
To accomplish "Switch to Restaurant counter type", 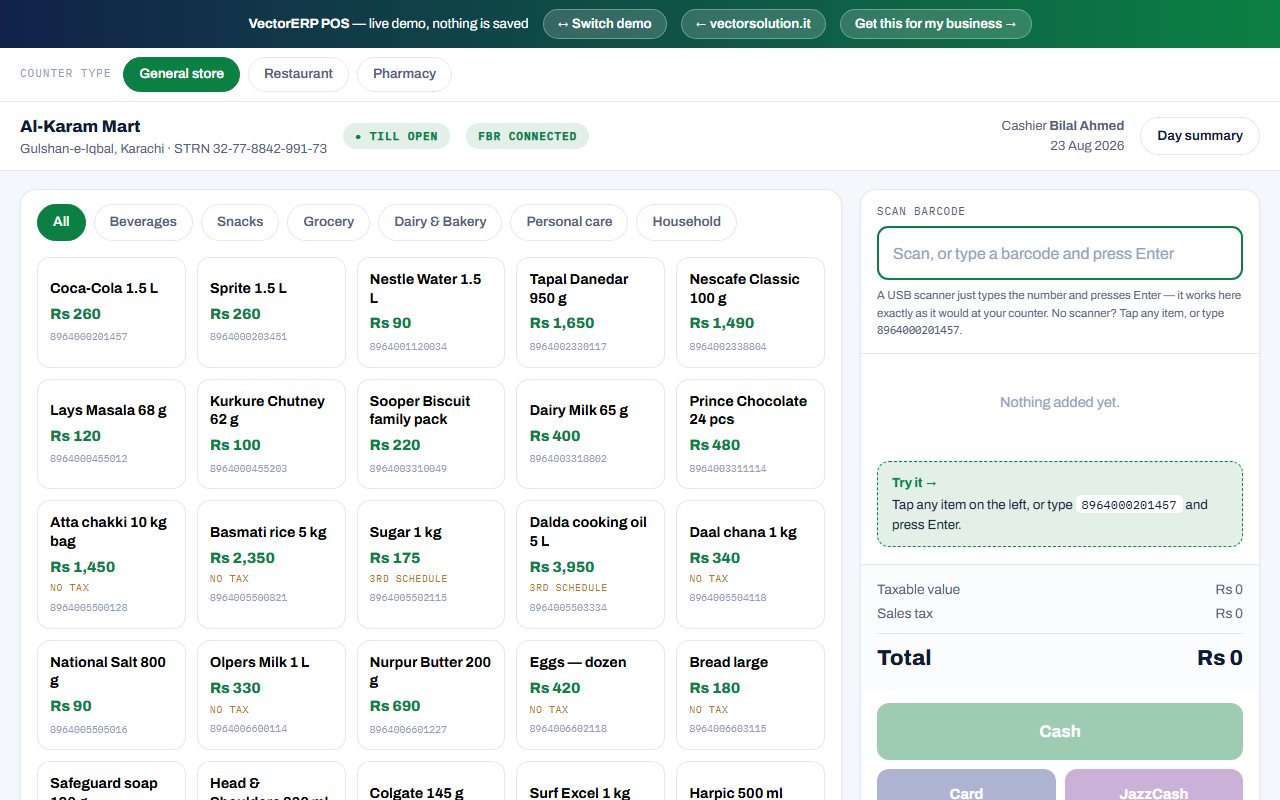I will (x=298, y=74).
